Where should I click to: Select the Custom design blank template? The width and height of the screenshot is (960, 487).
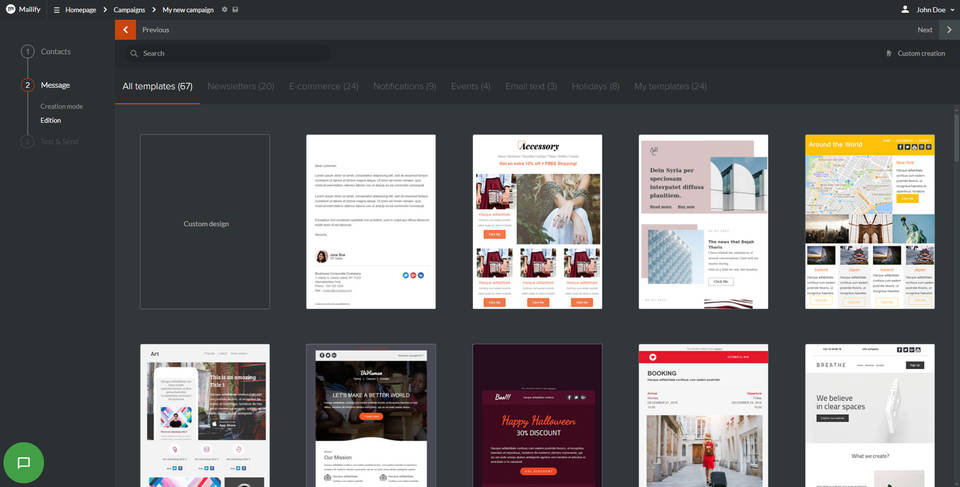pos(205,222)
